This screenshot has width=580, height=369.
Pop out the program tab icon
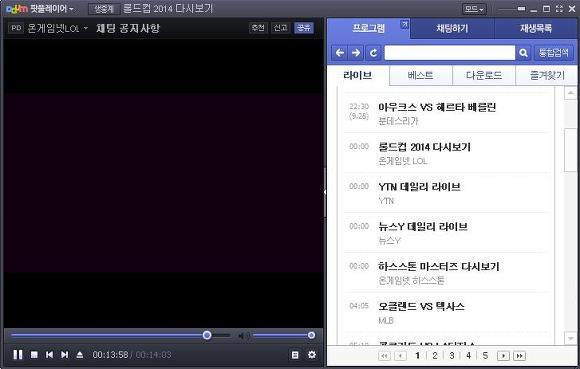pos(405,24)
